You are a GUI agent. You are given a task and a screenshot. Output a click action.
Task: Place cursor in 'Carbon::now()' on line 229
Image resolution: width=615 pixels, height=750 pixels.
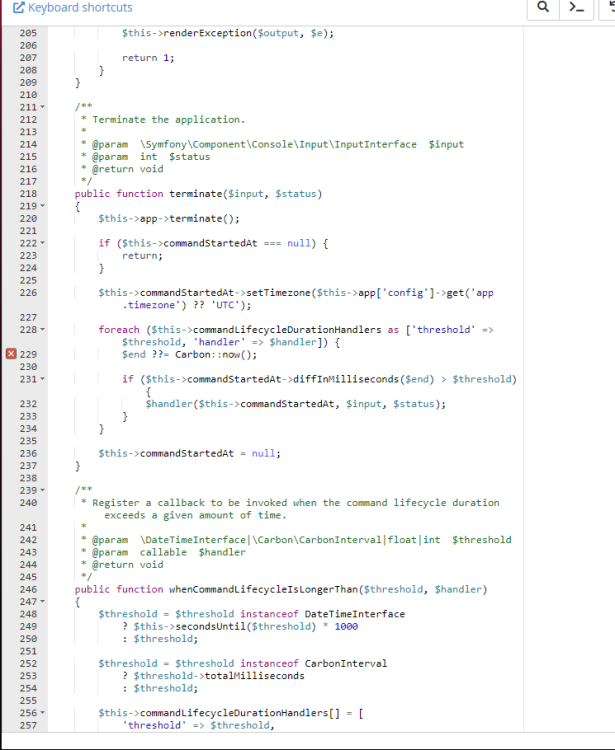coord(205,354)
